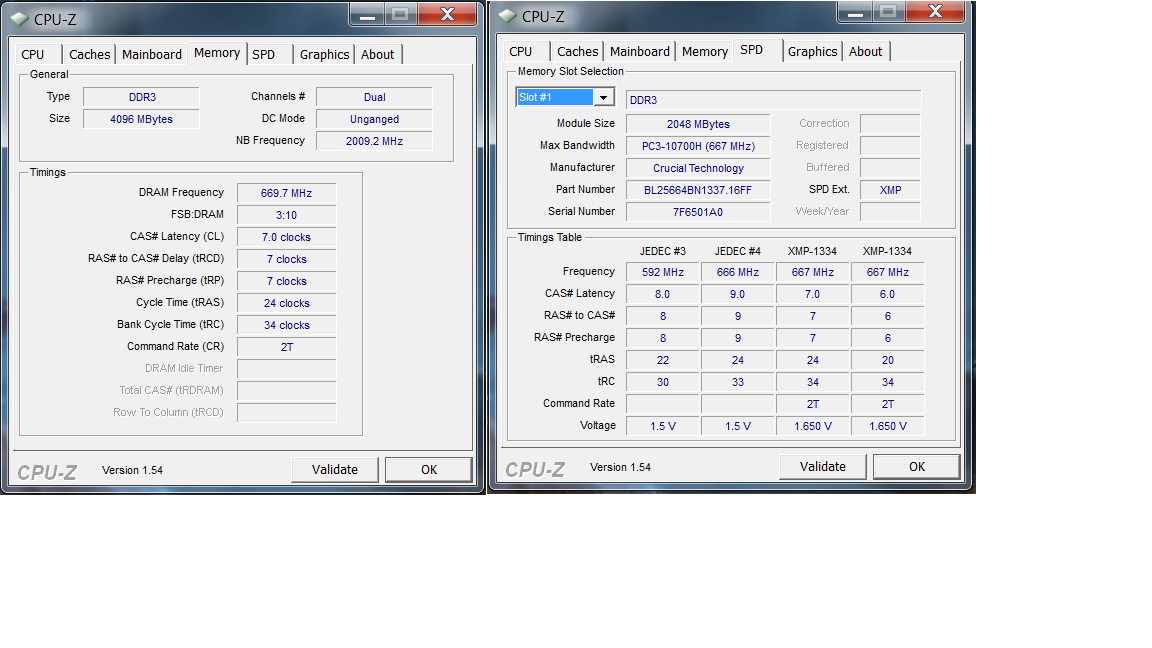This screenshot has height=648, width=1152.
Task: Switch to Graphics tab in the left window
Action: tap(324, 54)
